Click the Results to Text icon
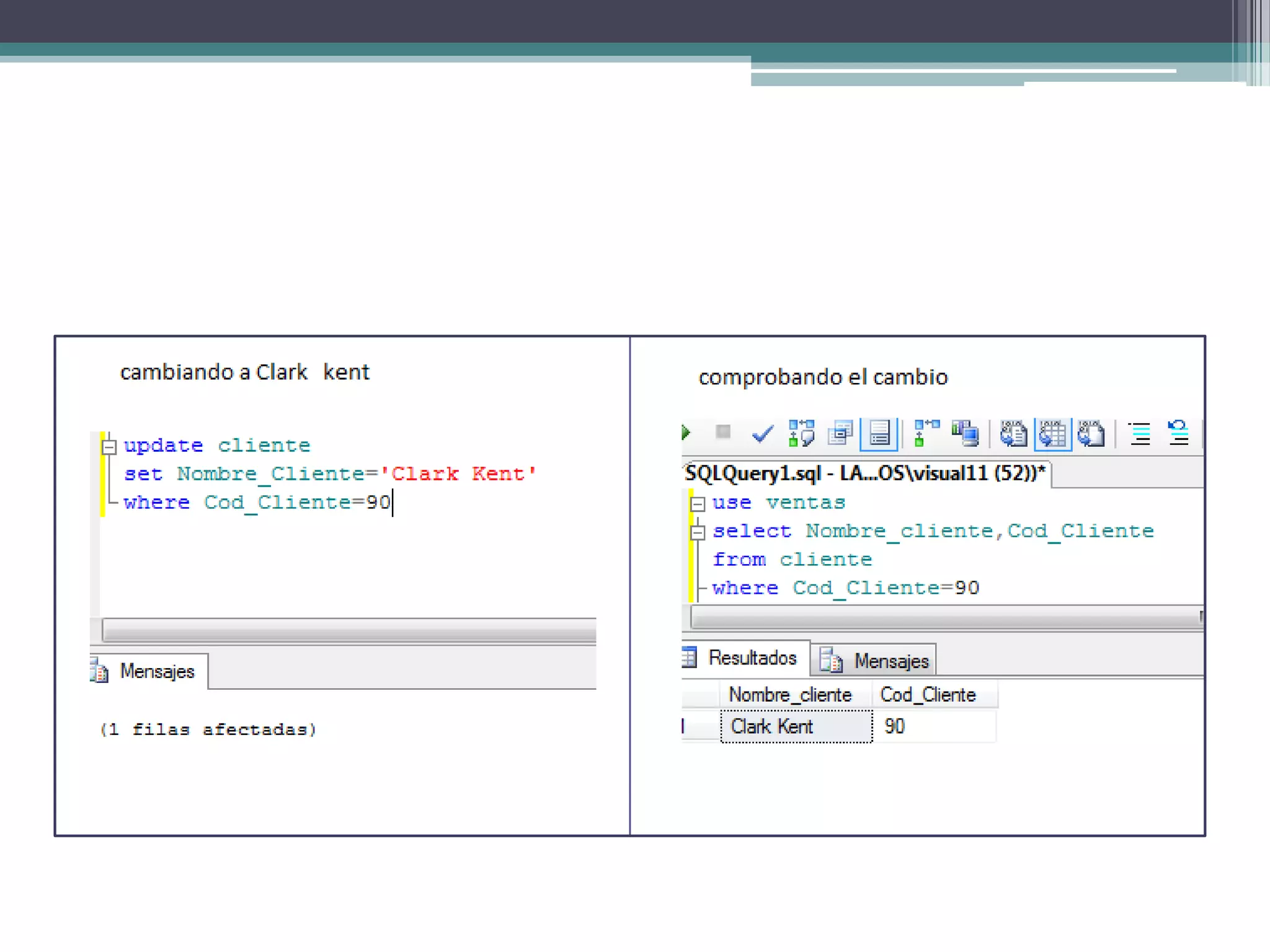Screen dimensions: 1270x952 click(1013, 433)
